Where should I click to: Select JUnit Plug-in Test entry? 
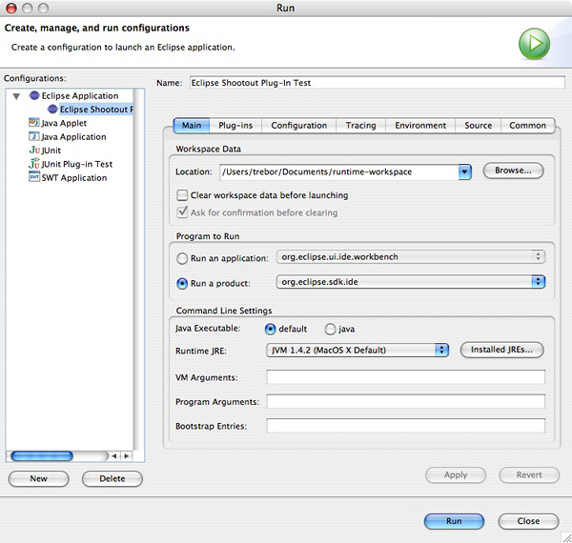pyautogui.click(x=77, y=164)
